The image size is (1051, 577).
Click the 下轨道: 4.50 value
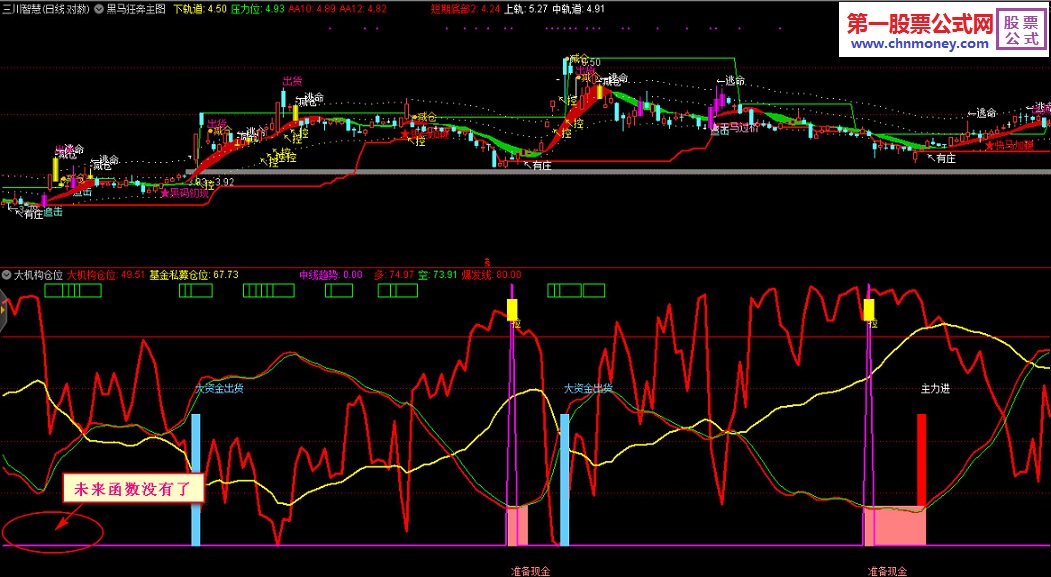click(x=200, y=9)
